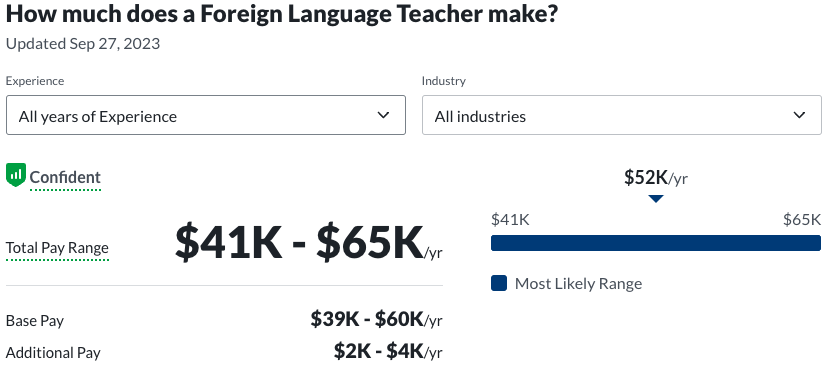The width and height of the screenshot is (829, 379).
Task: Click the $39K - $60K base pay value
Action: 376,319
